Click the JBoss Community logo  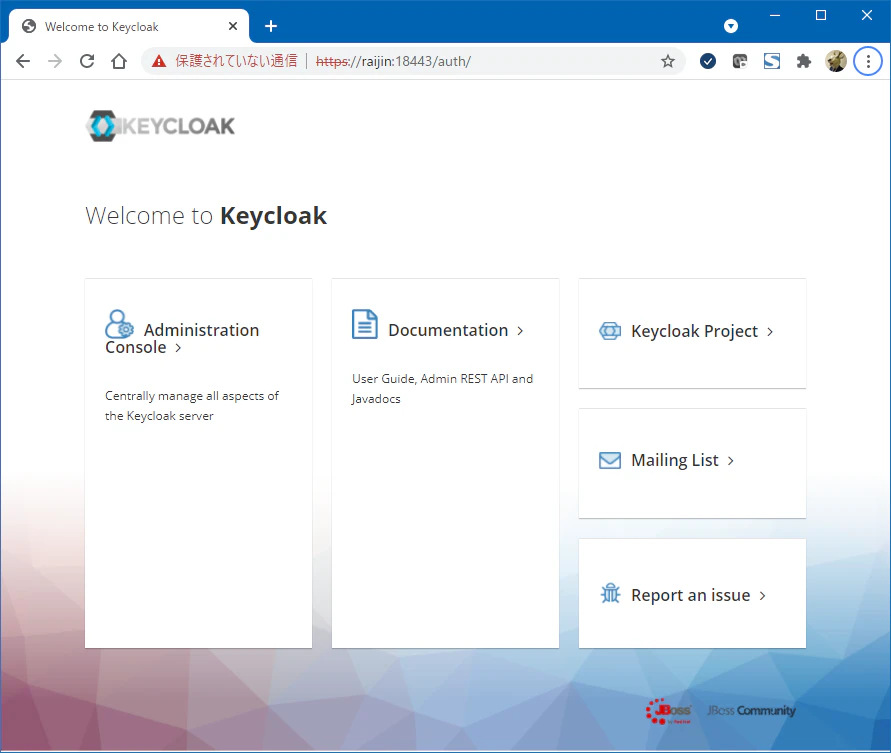[751, 710]
